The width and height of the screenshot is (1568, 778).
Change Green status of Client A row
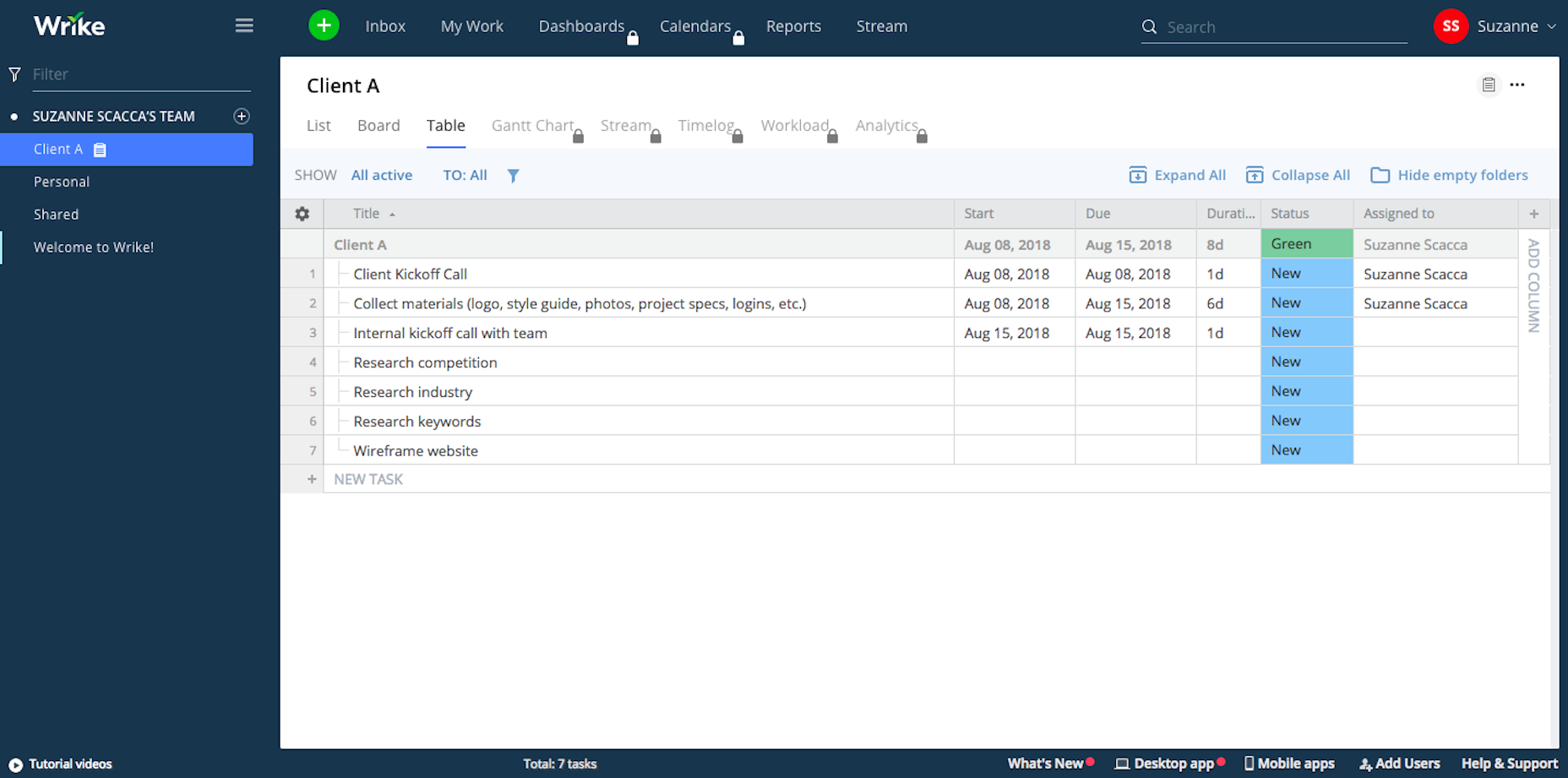[1307, 244]
